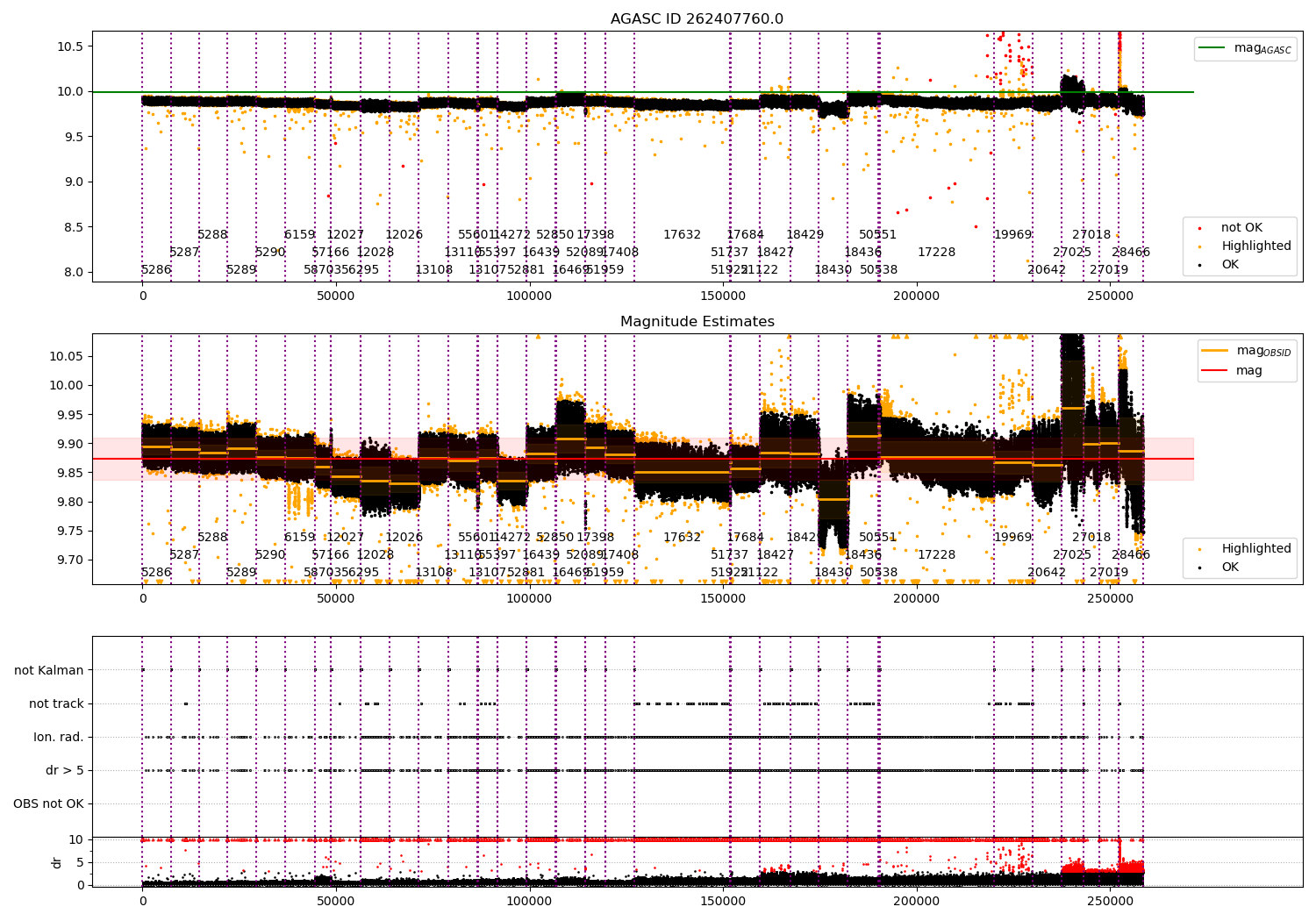This screenshot has width=1316, height=921.
Task: Click the 'not track' row label
Action: [56, 703]
